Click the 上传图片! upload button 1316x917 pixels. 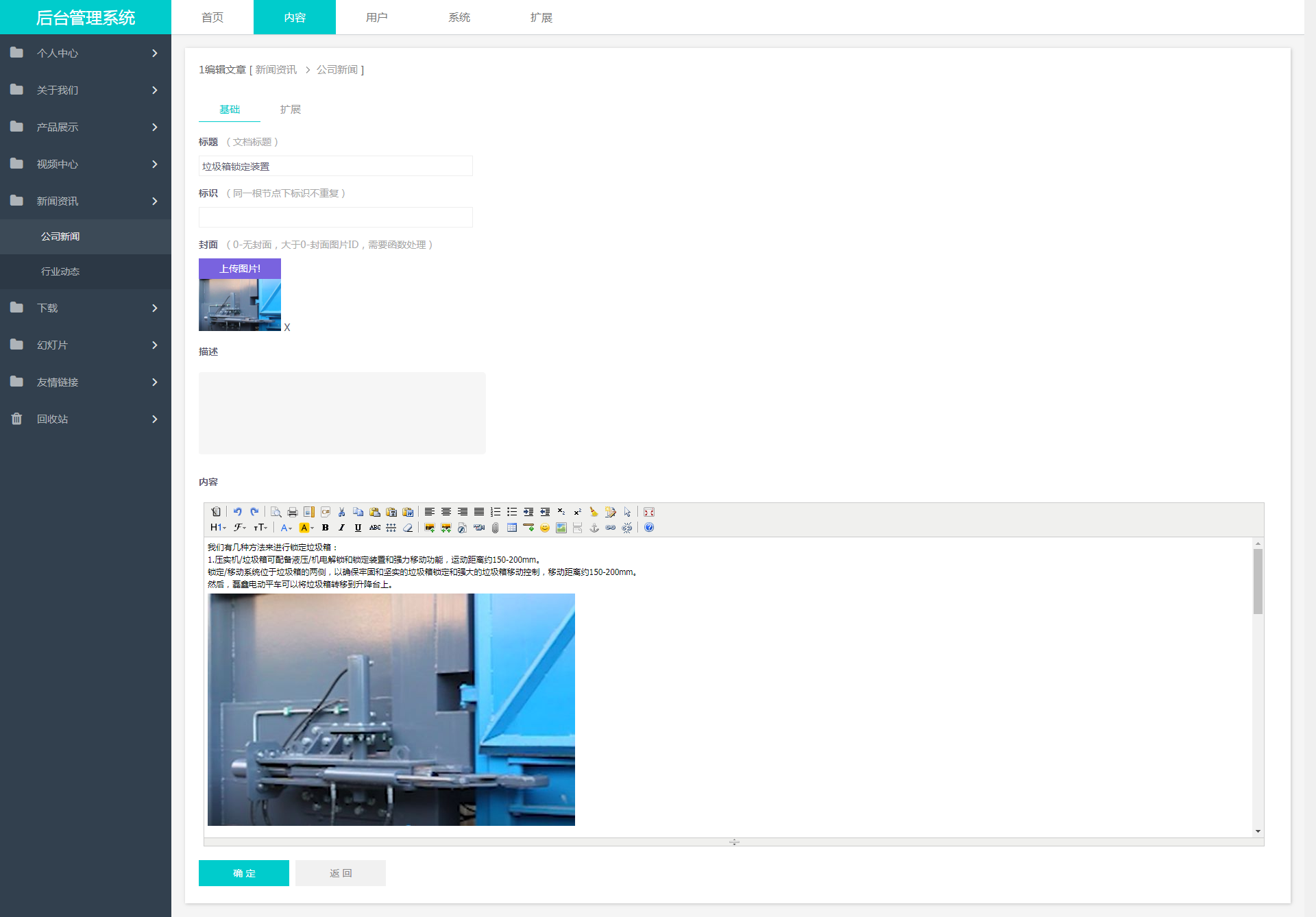point(240,269)
